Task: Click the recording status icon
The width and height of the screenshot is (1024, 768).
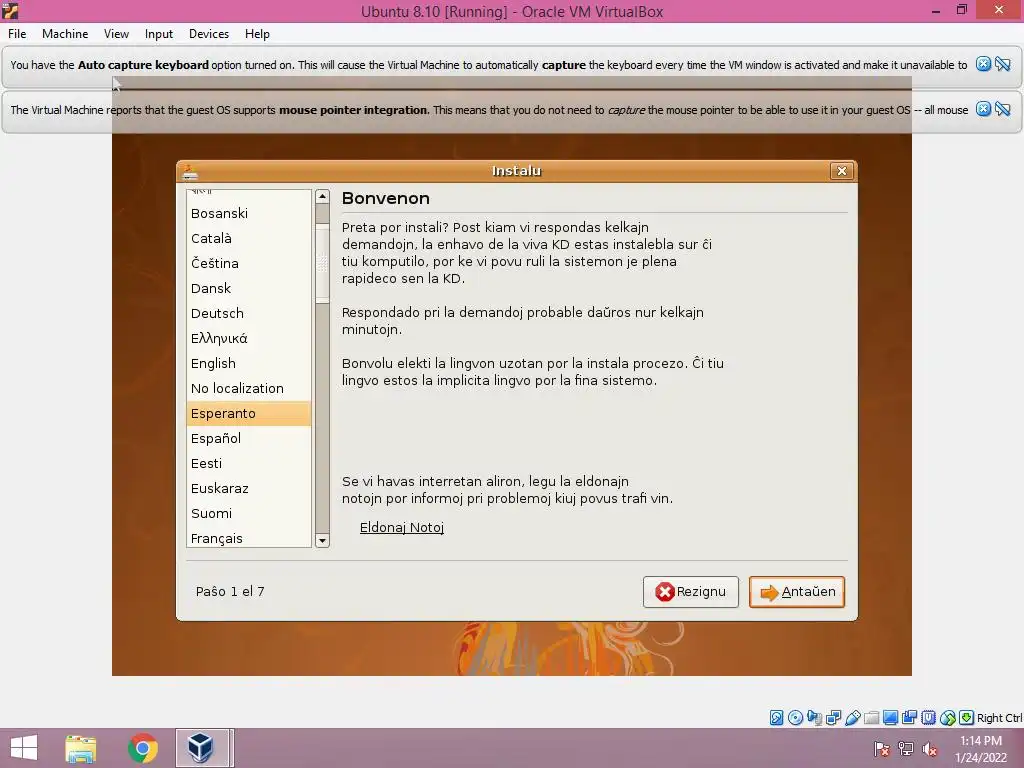Action: pos(909,718)
